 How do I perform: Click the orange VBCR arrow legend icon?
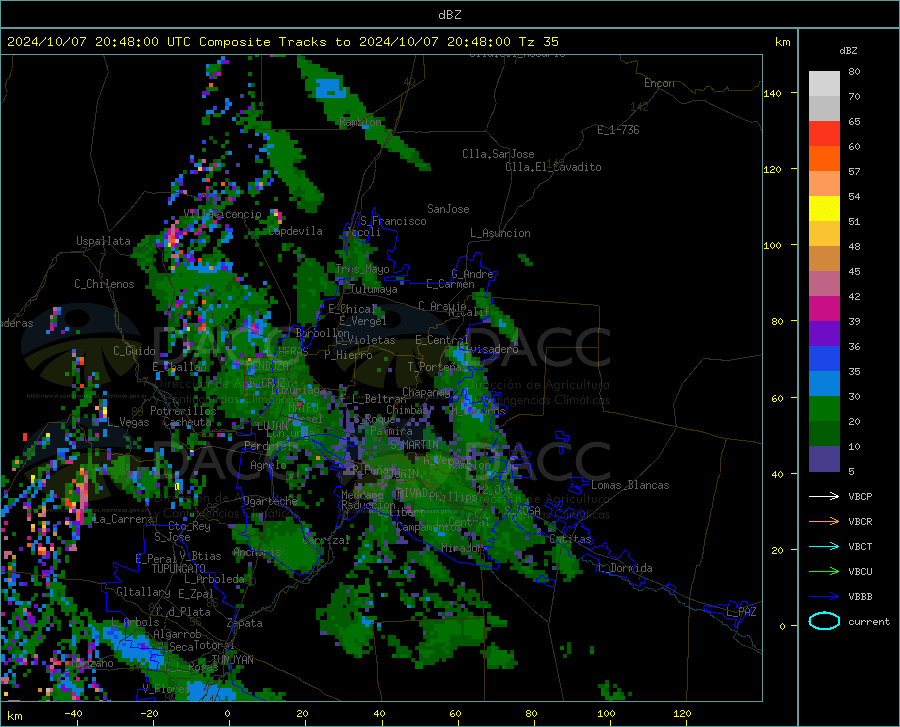click(824, 522)
